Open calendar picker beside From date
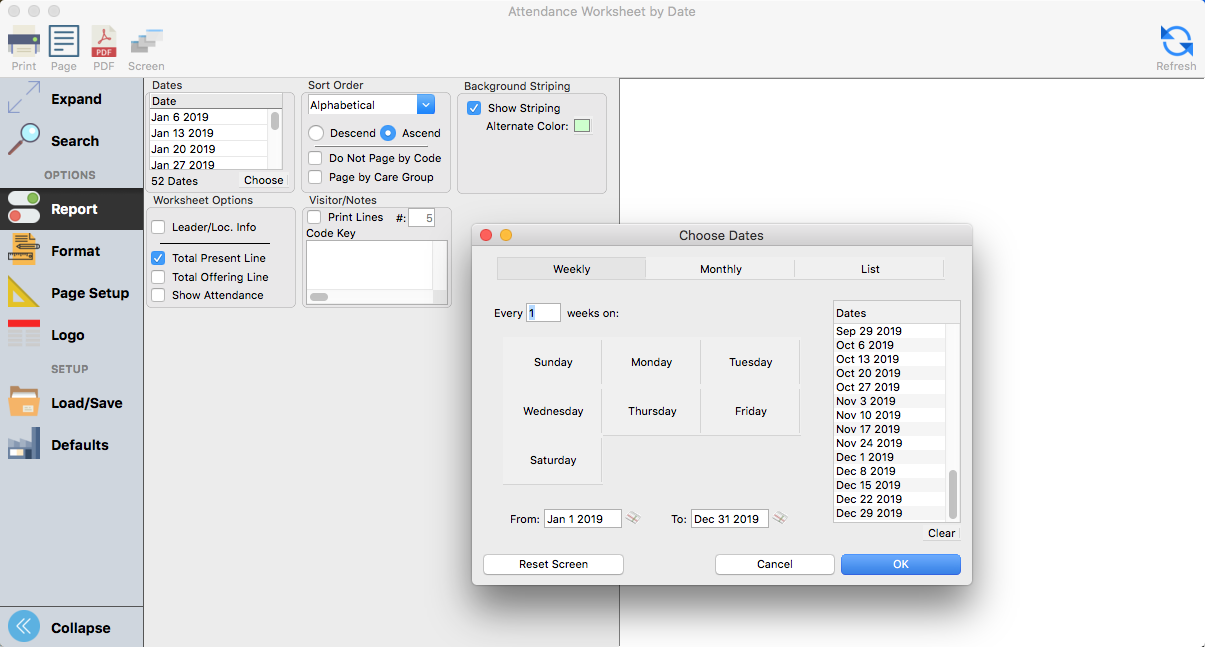 (634, 518)
